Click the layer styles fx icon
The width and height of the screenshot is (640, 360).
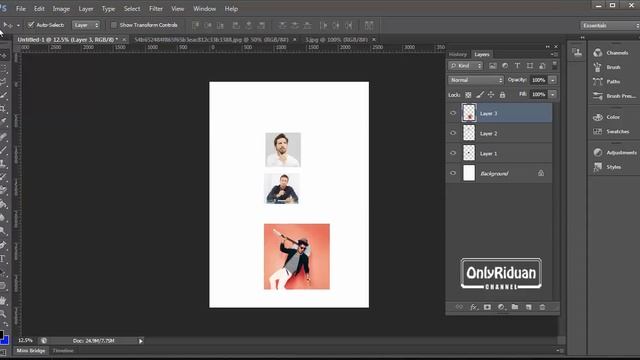pos(473,307)
